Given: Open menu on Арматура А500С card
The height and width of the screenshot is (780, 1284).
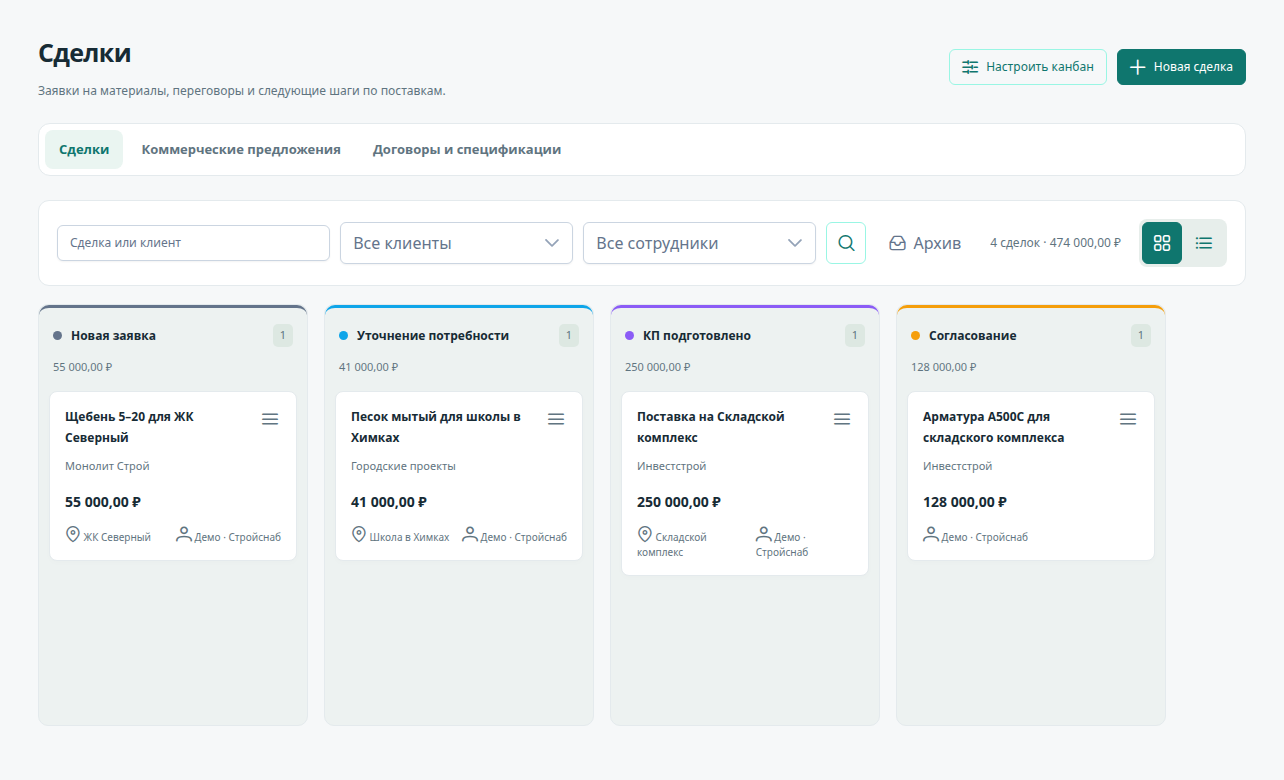Looking at the screenshot, I should pyautogui.click(x=1128, y=419).
